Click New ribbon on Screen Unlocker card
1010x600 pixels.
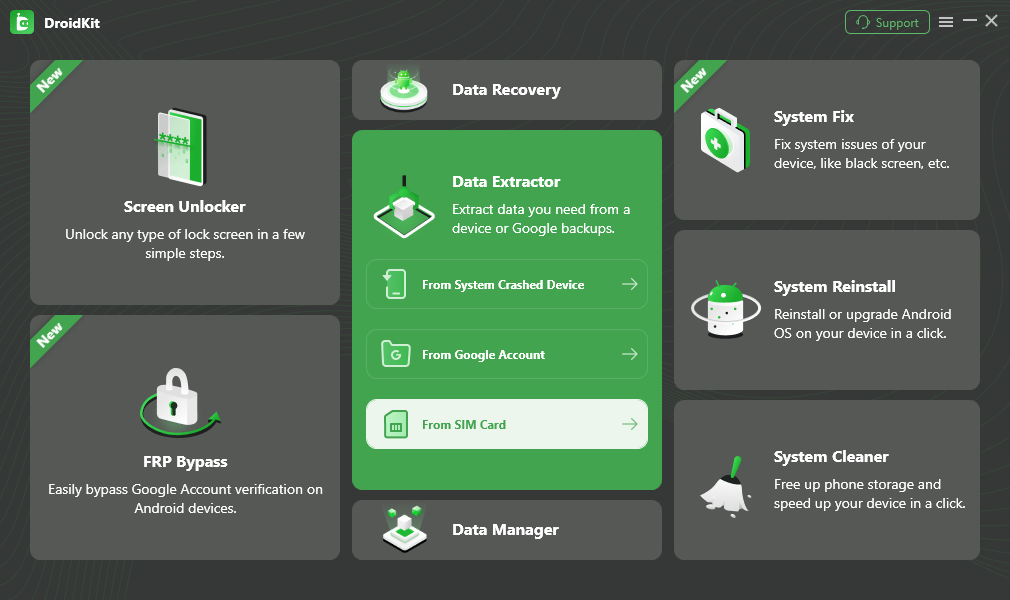pyautogui.click(x=50, y=80)
